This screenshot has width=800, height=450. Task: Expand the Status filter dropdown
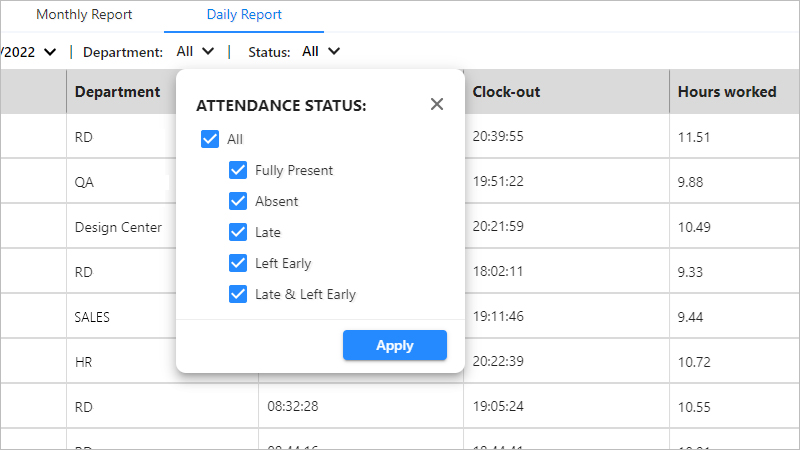321,51
